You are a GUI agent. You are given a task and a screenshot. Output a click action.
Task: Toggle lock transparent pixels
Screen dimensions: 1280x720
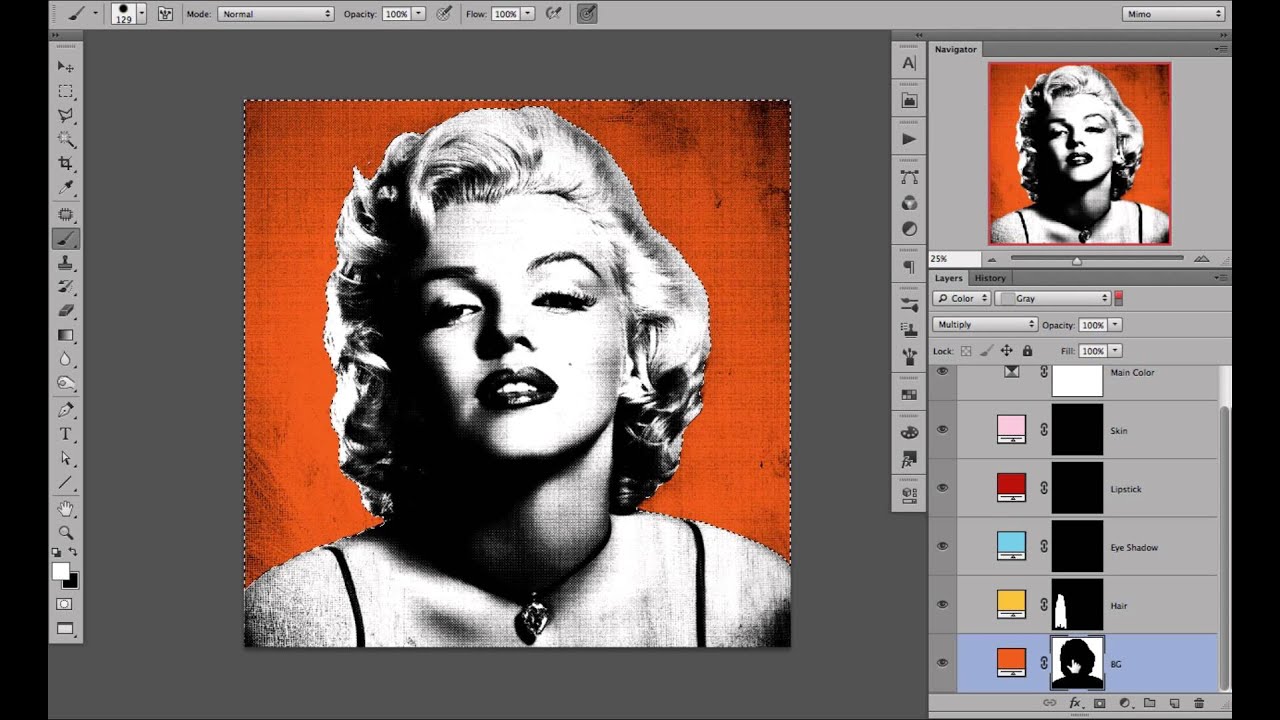(966, 351)
